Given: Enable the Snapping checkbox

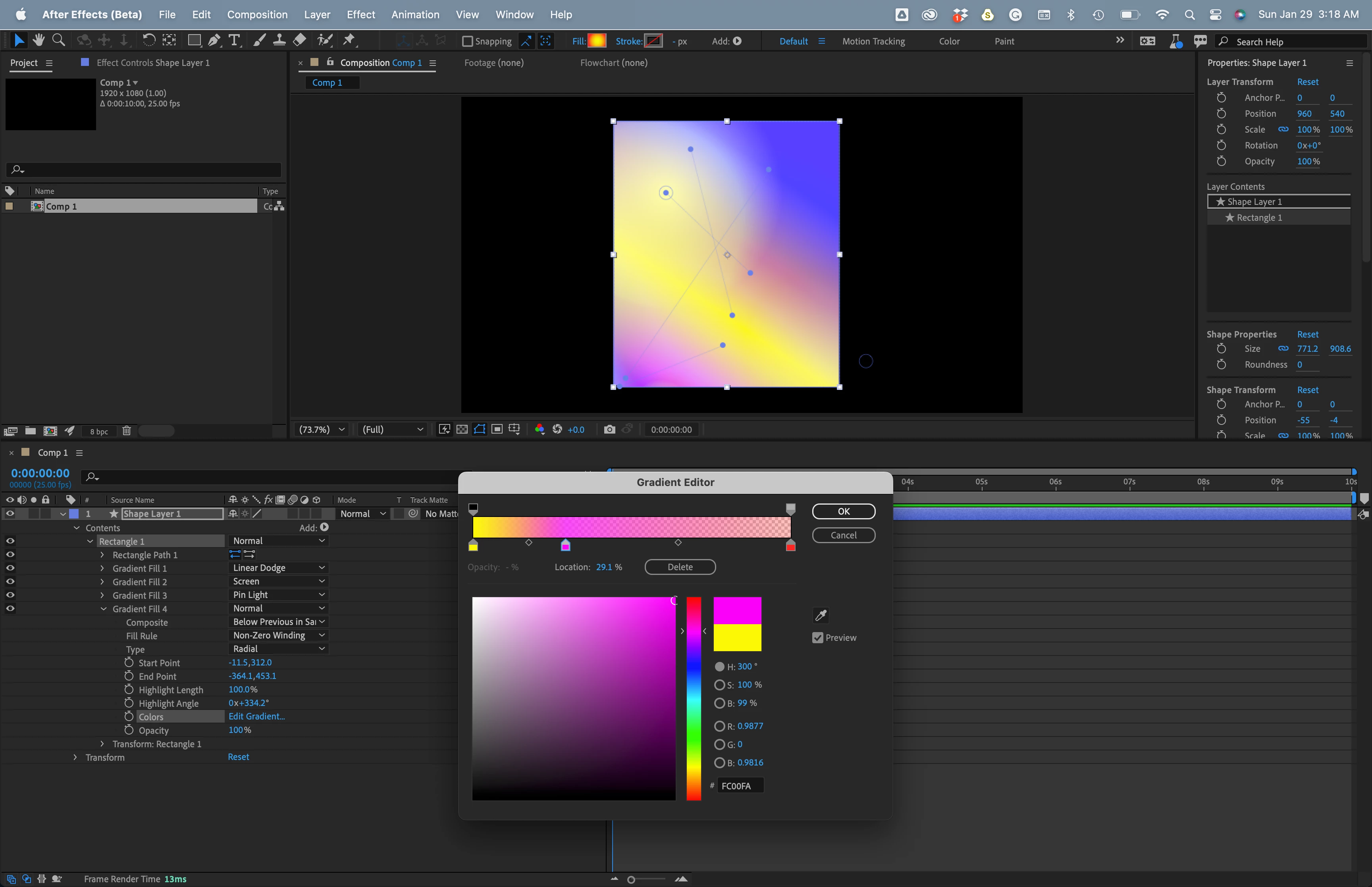Looking at the screenshot, I should [x=468, y=41].
